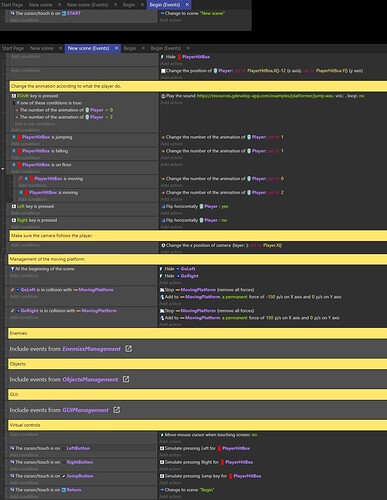This screenshot has width=387, height=500.
Task: Select the 'Management of the moving platform' yellow comment
Action: click(x=197, y=259)
